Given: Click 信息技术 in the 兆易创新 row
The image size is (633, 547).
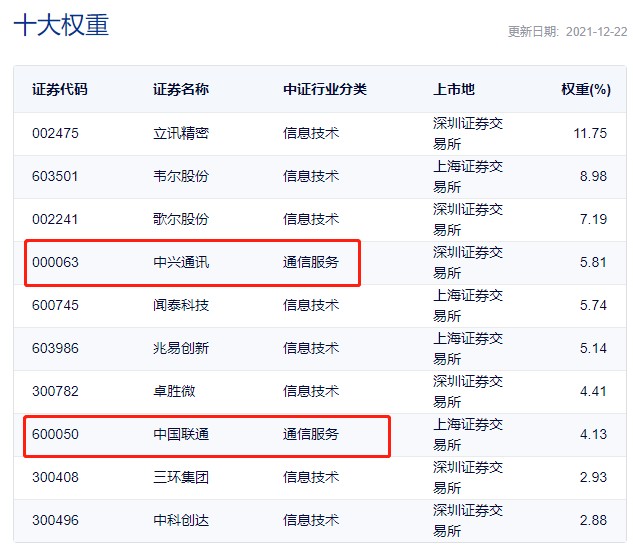Looking at the screenshot, I should (x=311, y=348).
